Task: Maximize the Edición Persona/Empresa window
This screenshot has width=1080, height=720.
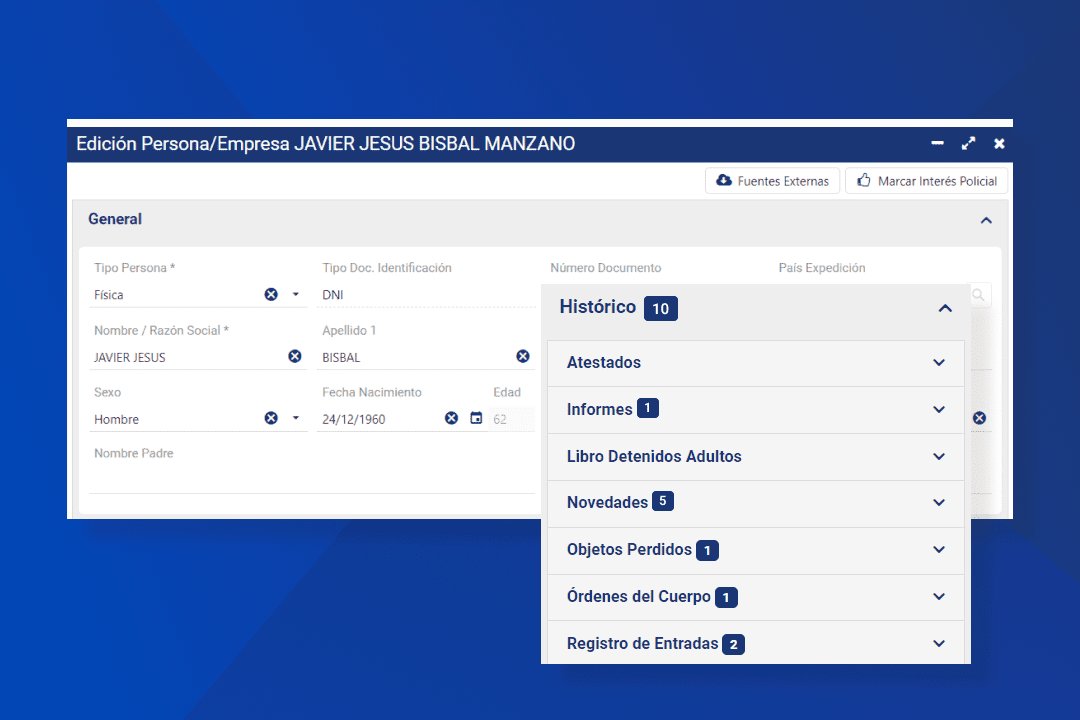Action: 968,143
